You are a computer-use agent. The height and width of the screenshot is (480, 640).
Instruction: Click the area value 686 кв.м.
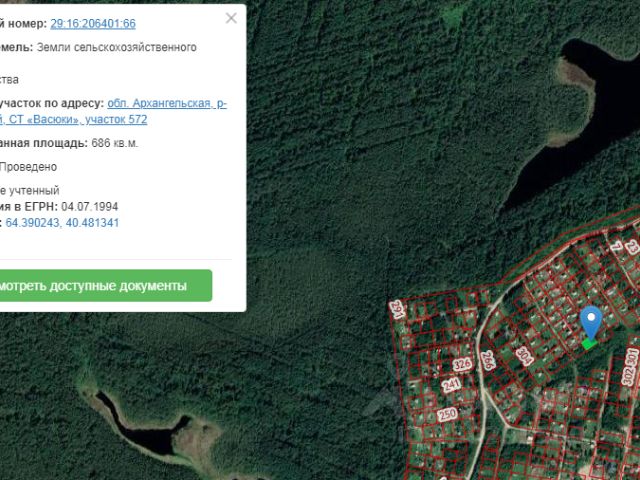click(x=115, y=143)
